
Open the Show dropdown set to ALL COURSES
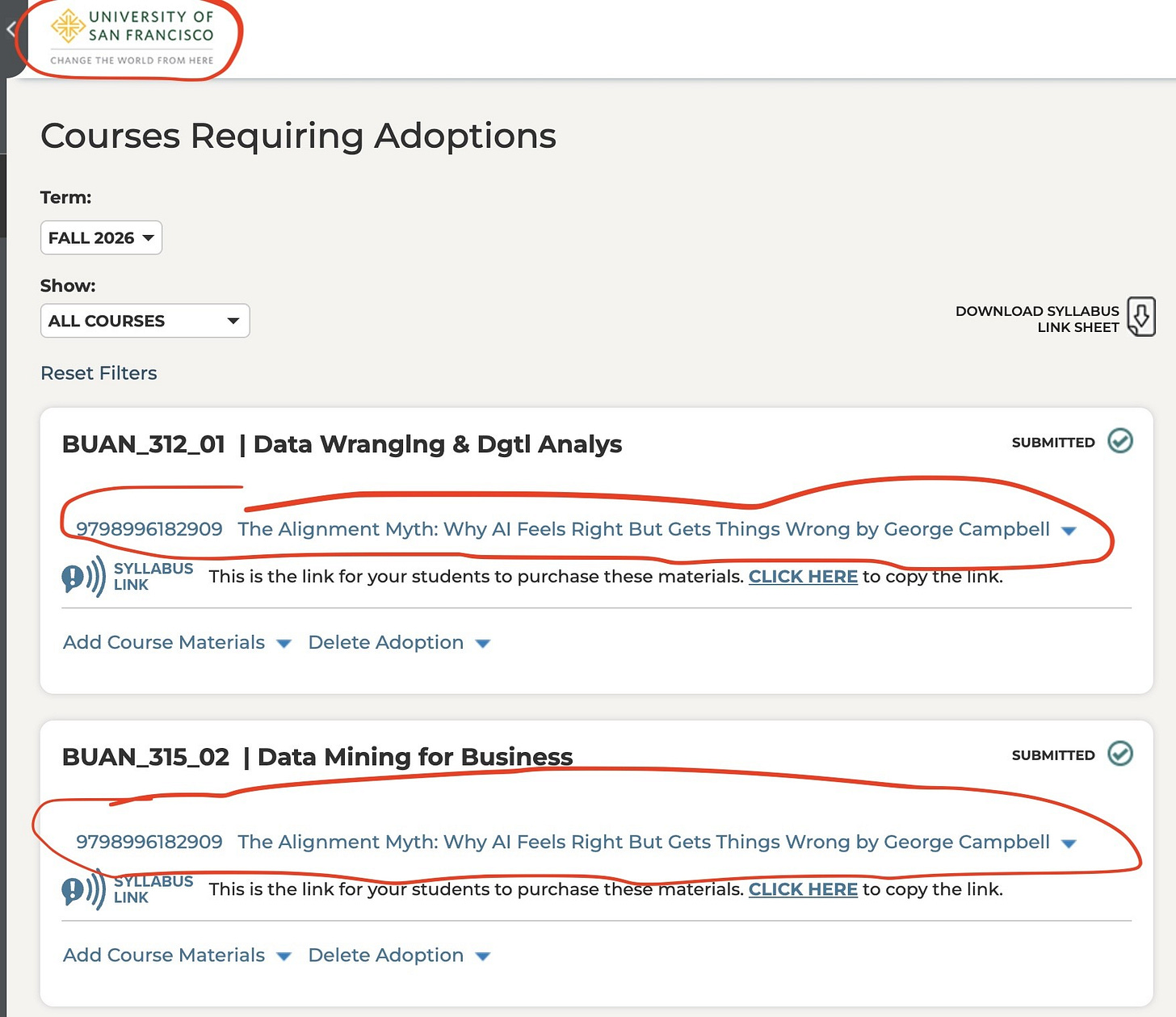(145, 321)
